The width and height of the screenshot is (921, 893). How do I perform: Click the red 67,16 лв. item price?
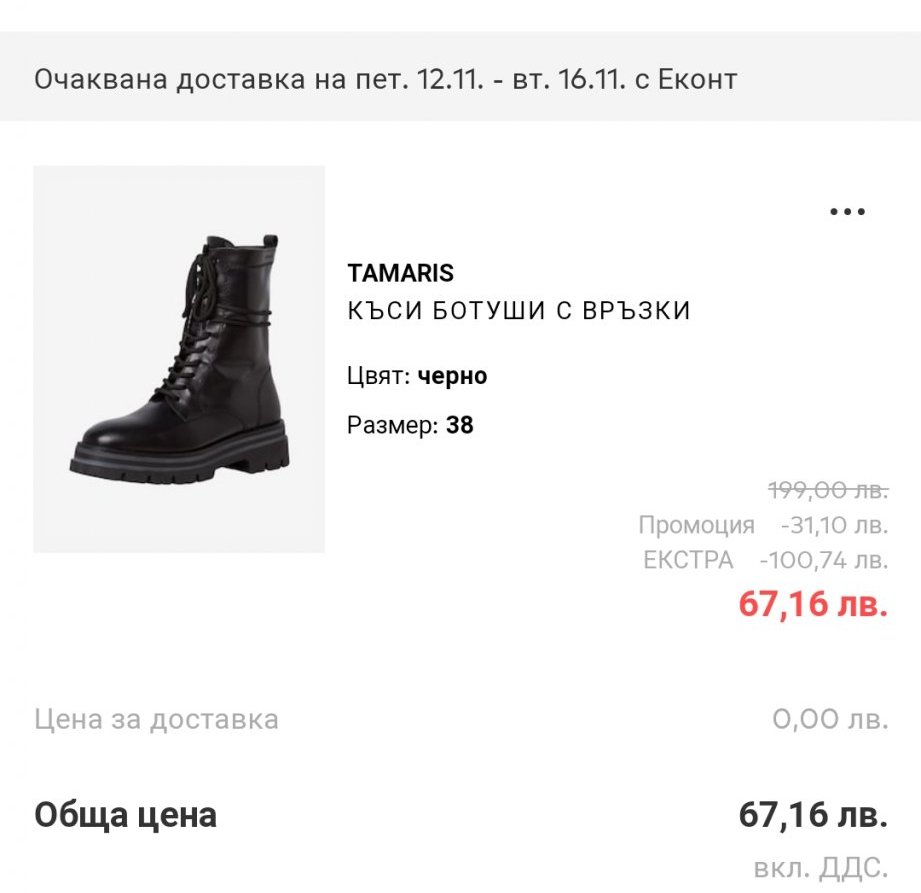click(x=812, y=604)
